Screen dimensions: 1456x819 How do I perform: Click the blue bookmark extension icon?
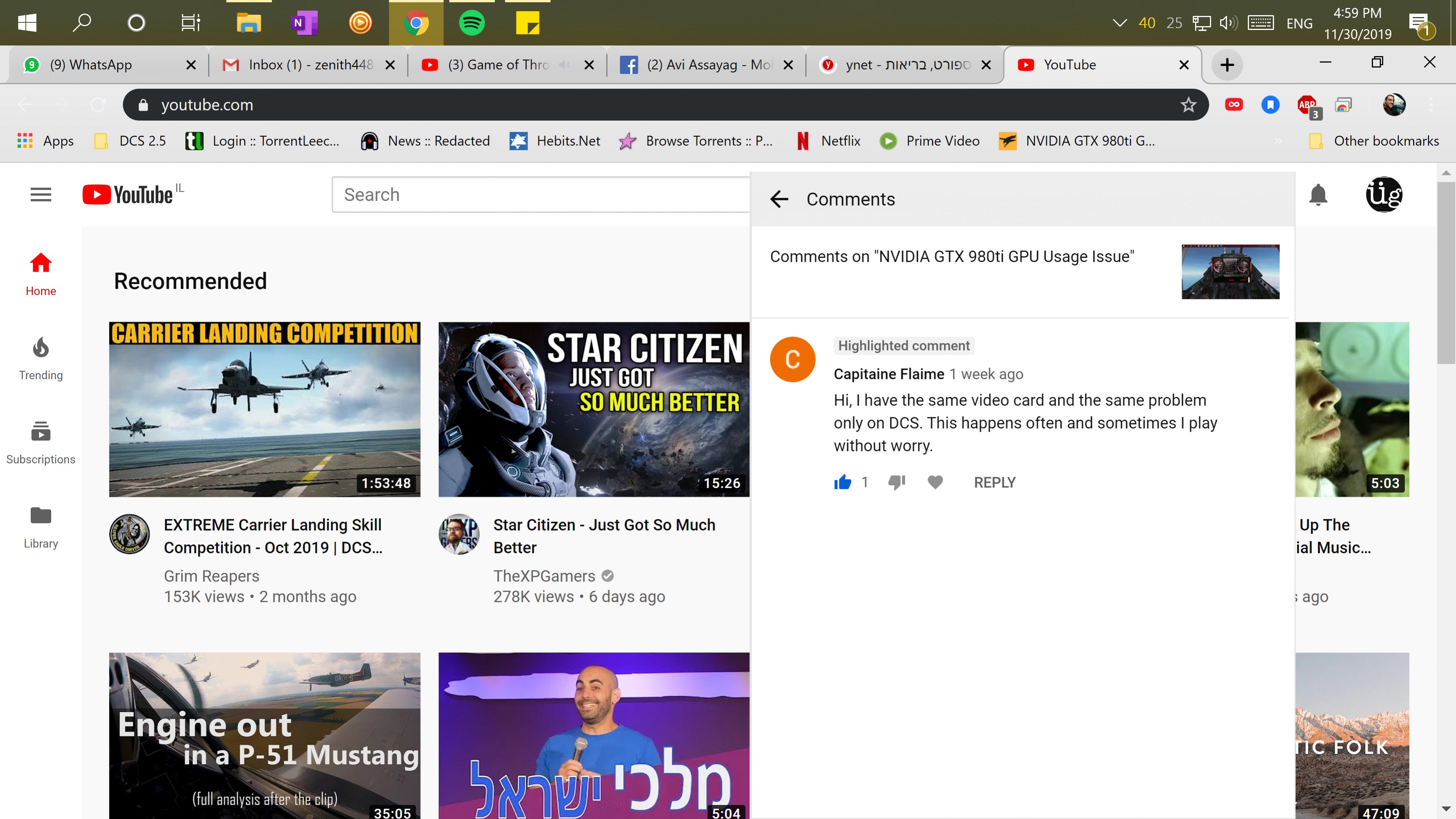point(1270,105)
